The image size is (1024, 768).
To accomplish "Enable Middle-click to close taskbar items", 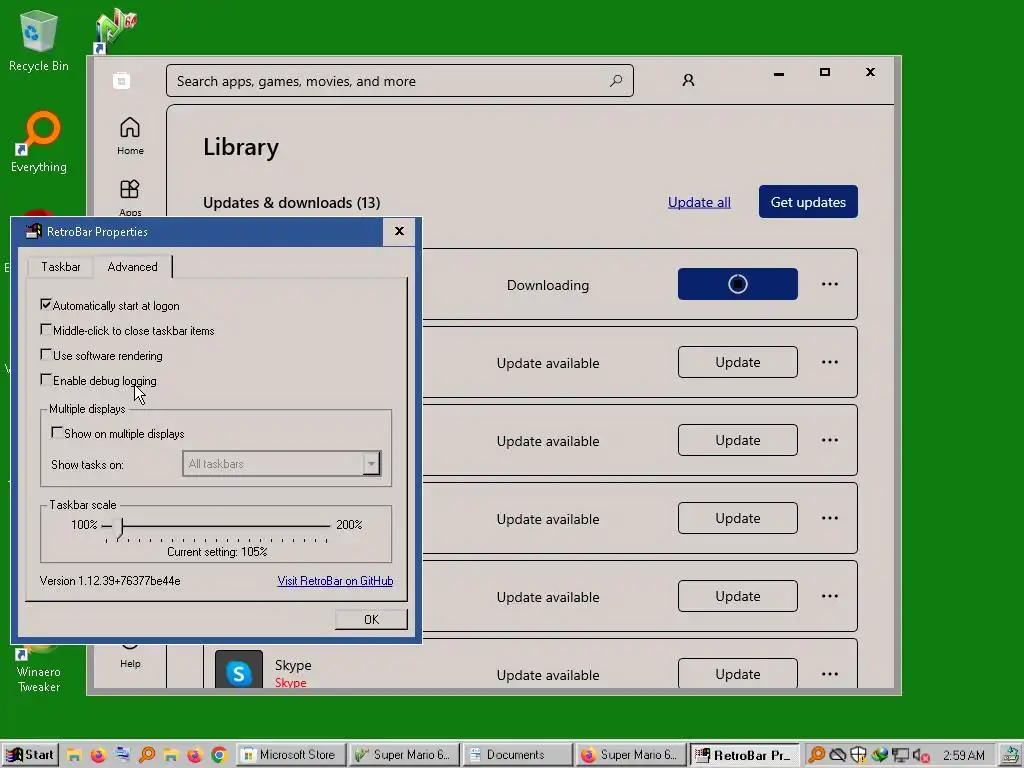I will tap(46, 330).
